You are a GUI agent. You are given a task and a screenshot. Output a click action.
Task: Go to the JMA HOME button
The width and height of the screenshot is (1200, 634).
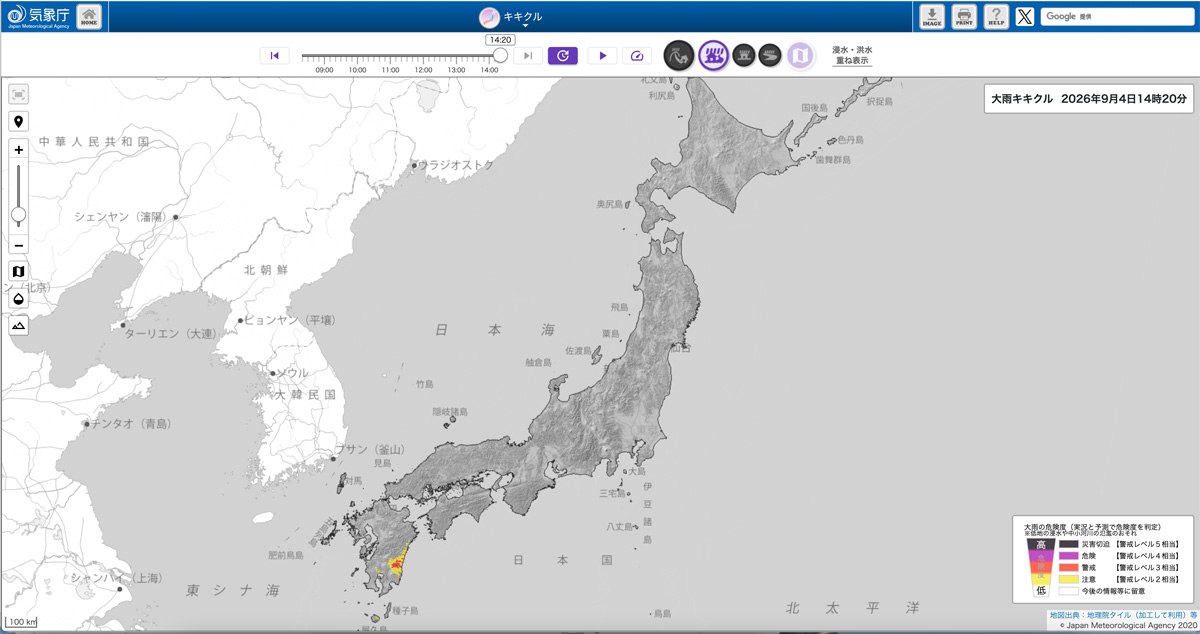[89, 16]
